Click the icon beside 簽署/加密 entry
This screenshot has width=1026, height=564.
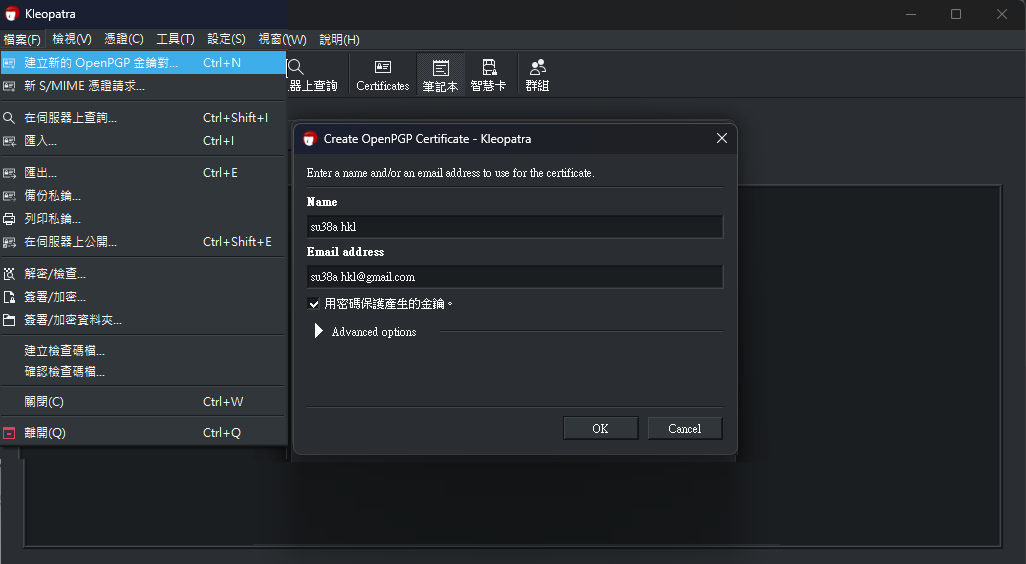click(x=9, y=297)
